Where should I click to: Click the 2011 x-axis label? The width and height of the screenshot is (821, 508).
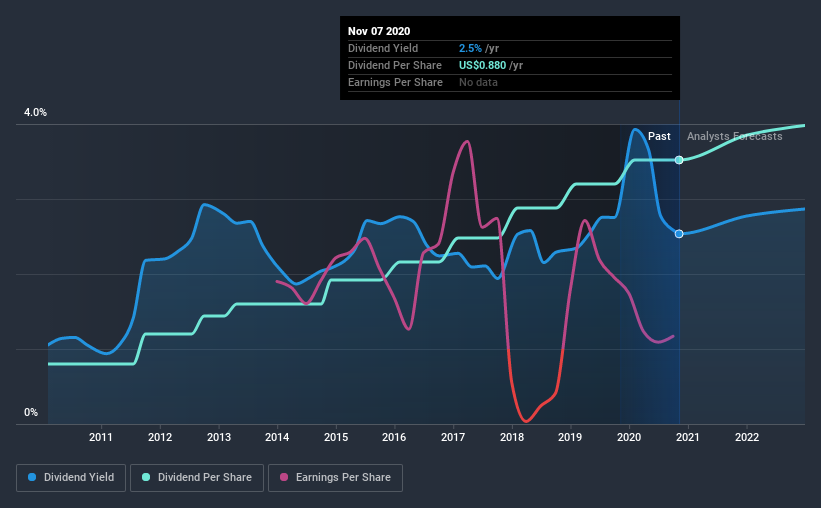(x=101, y=437)
